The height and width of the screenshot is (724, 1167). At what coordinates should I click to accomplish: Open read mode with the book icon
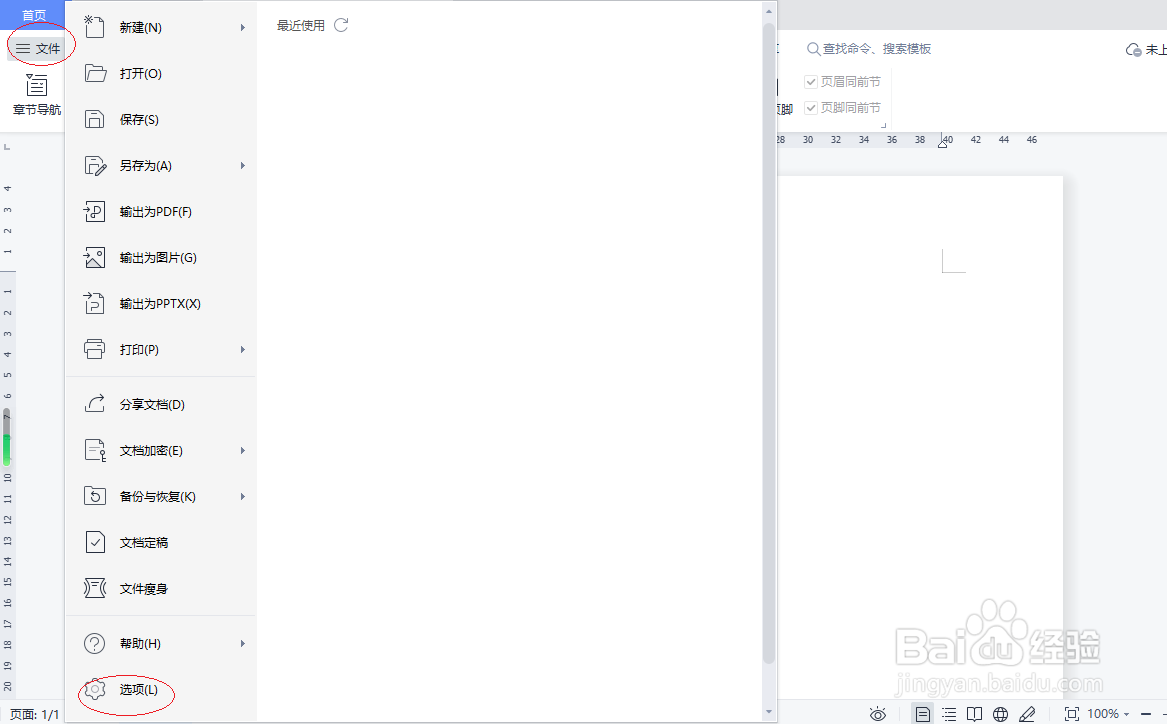pyautogui.click(x=973, y=713)
